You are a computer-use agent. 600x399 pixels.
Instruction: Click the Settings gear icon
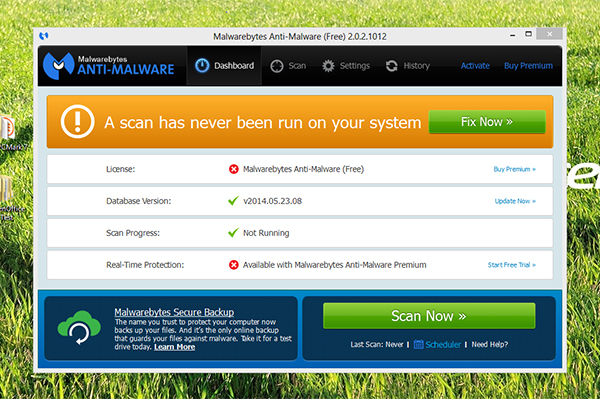[x=328, y=66]
